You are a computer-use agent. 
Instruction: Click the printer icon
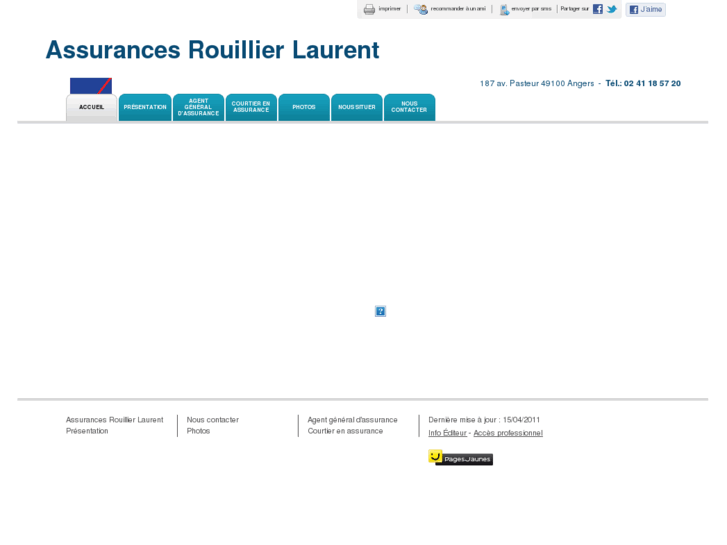[x=369, y=9]
